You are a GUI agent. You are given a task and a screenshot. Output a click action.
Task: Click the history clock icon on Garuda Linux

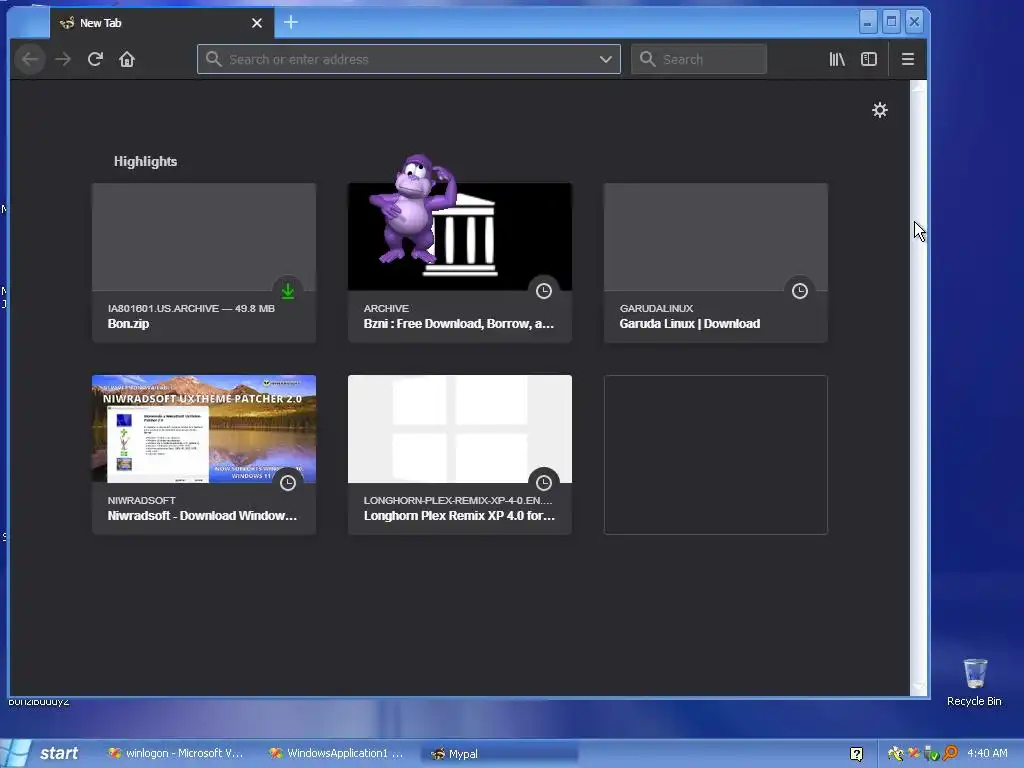pyautogui.click(x=800, y=291)
